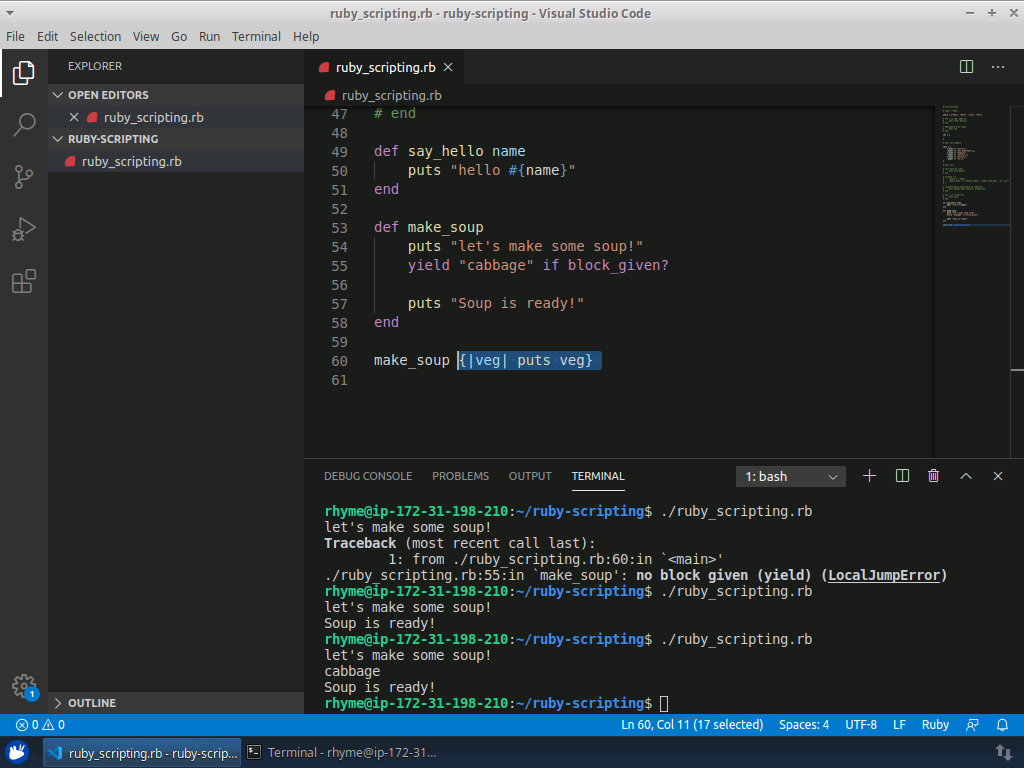This screenshot has height=768, width=1024.
Task: Open the notifications bell in status bar
Action: (1002, 725)
